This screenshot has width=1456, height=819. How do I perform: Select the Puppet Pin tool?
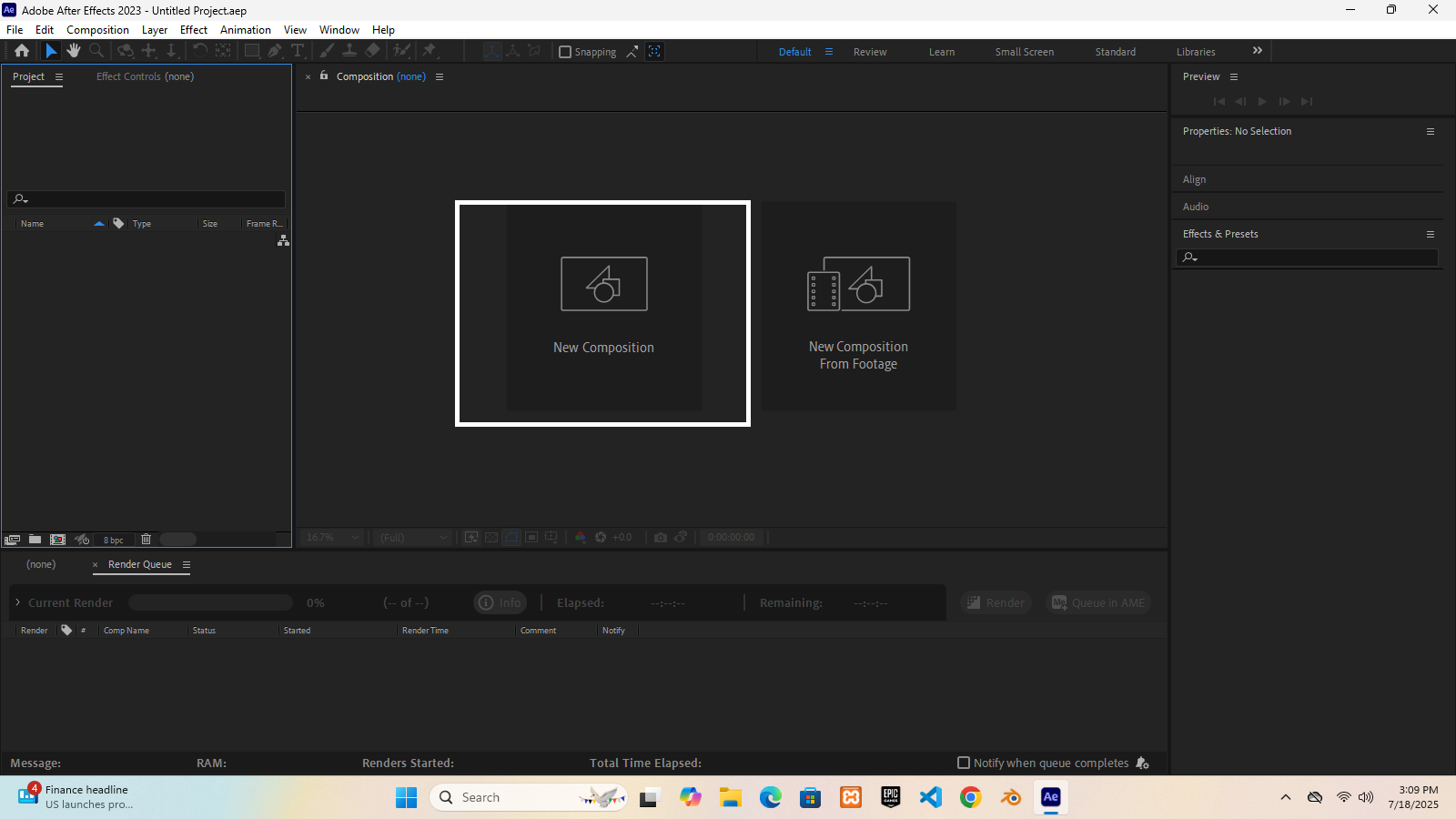[x=430, y=51]
